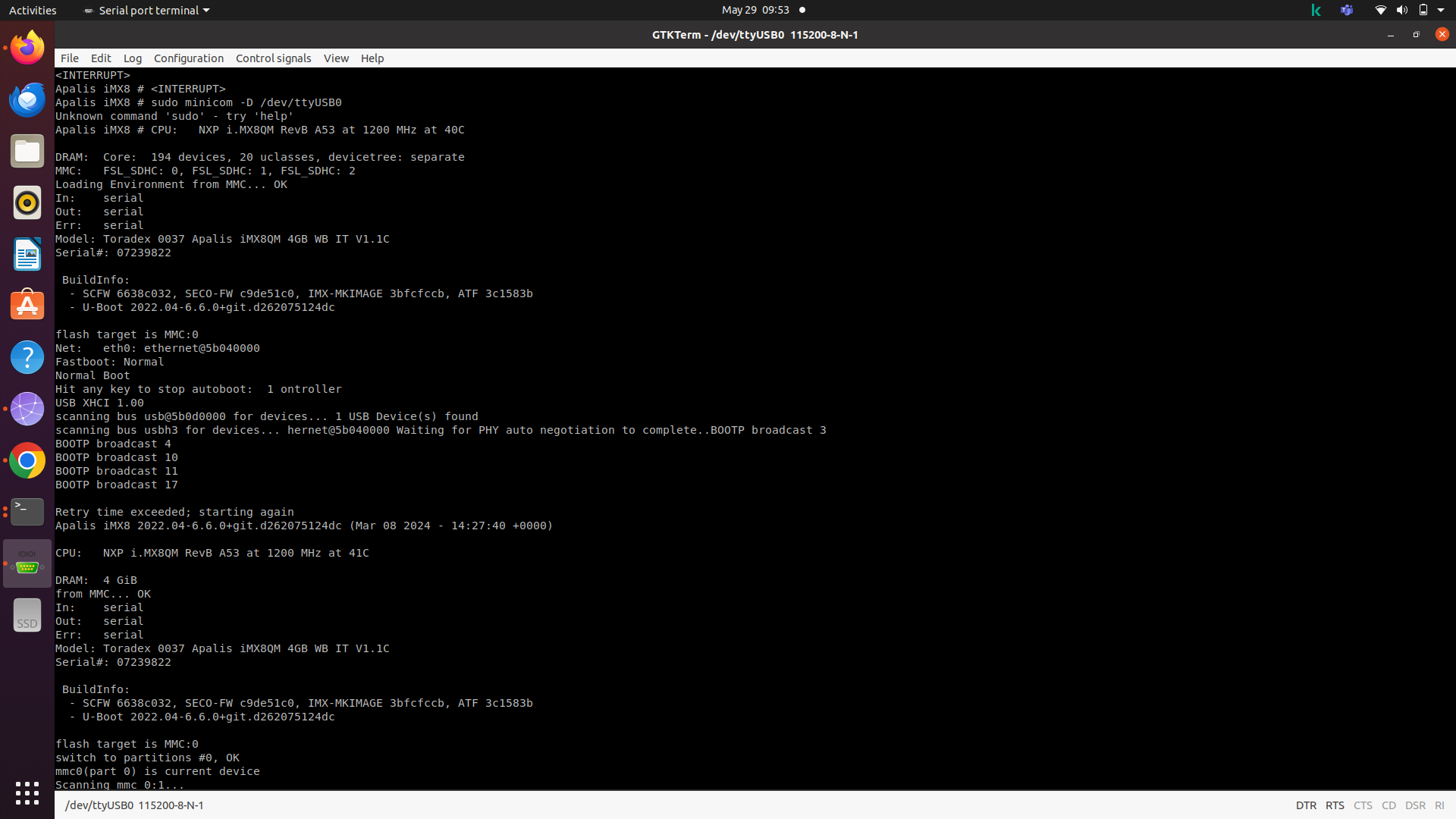Screen dimensions: 1456x819
Task: Click DSR signal indicator in status bar
Action: (1415, 805)
